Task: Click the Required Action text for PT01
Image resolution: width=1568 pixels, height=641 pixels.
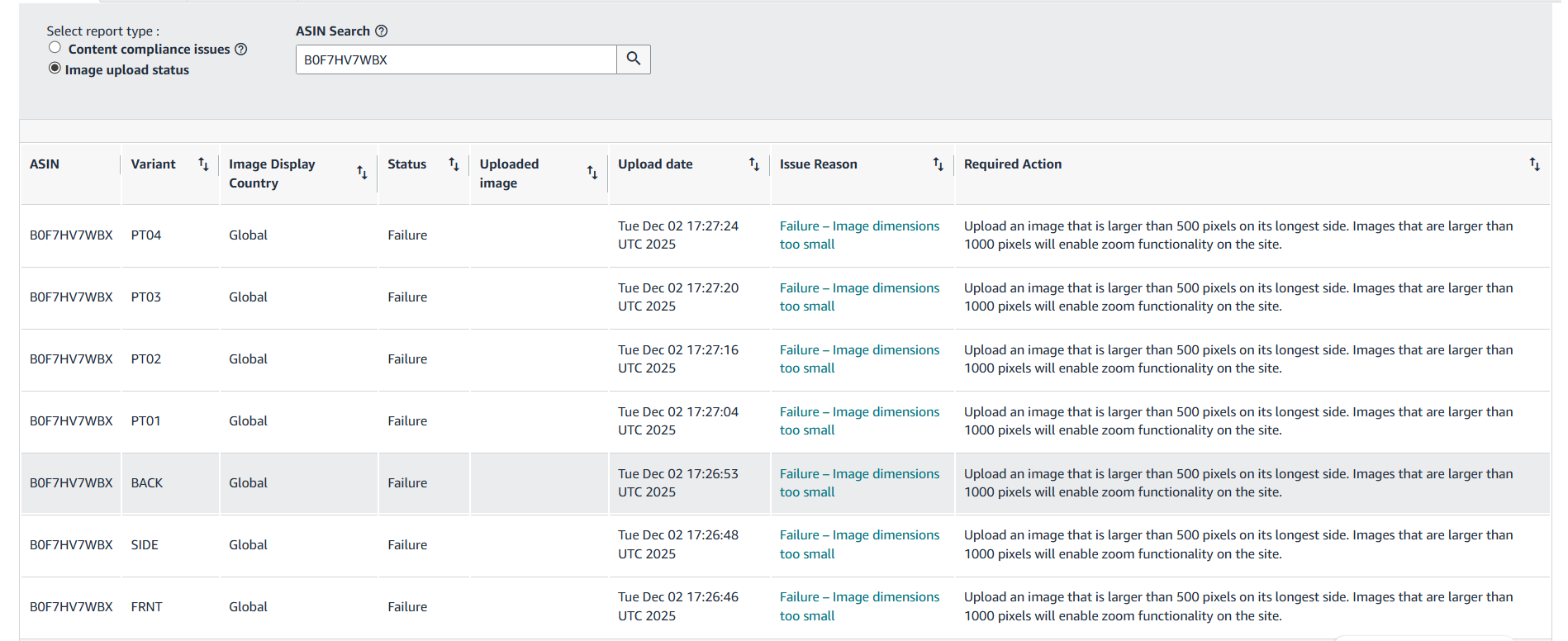Action: click(x=1238, y=421)
